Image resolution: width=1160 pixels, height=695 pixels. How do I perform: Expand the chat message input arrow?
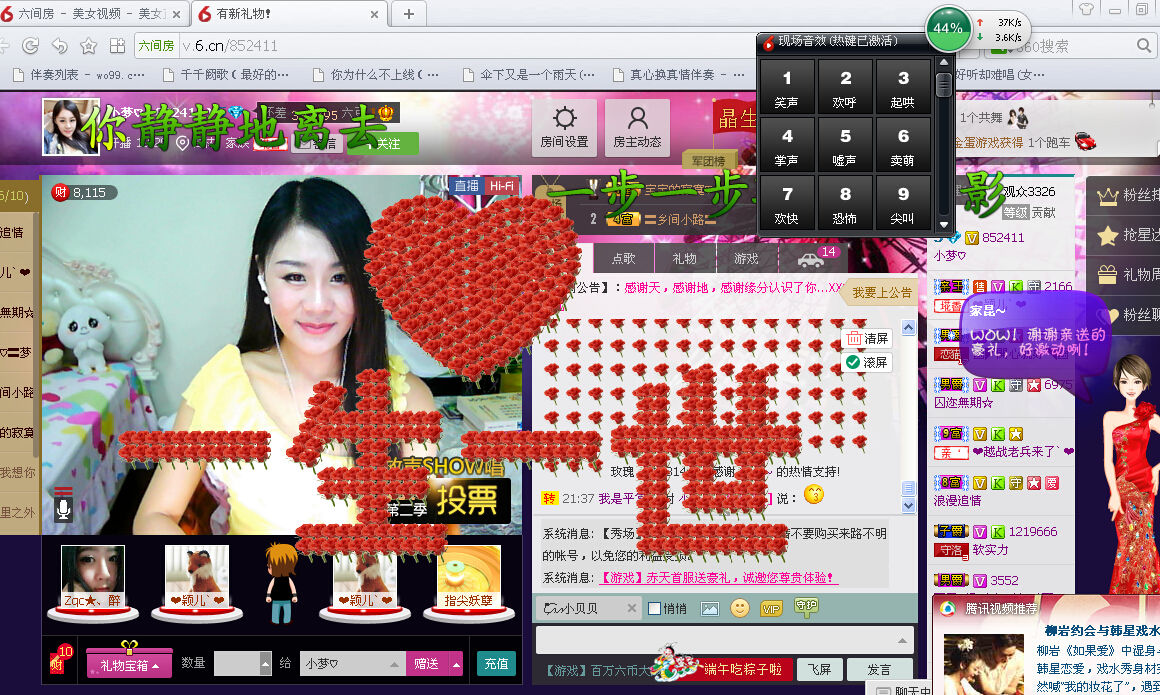click(902, 639)
